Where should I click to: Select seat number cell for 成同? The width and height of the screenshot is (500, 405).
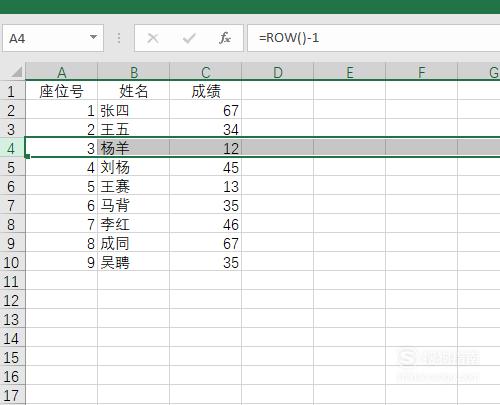tap(62, 243)
